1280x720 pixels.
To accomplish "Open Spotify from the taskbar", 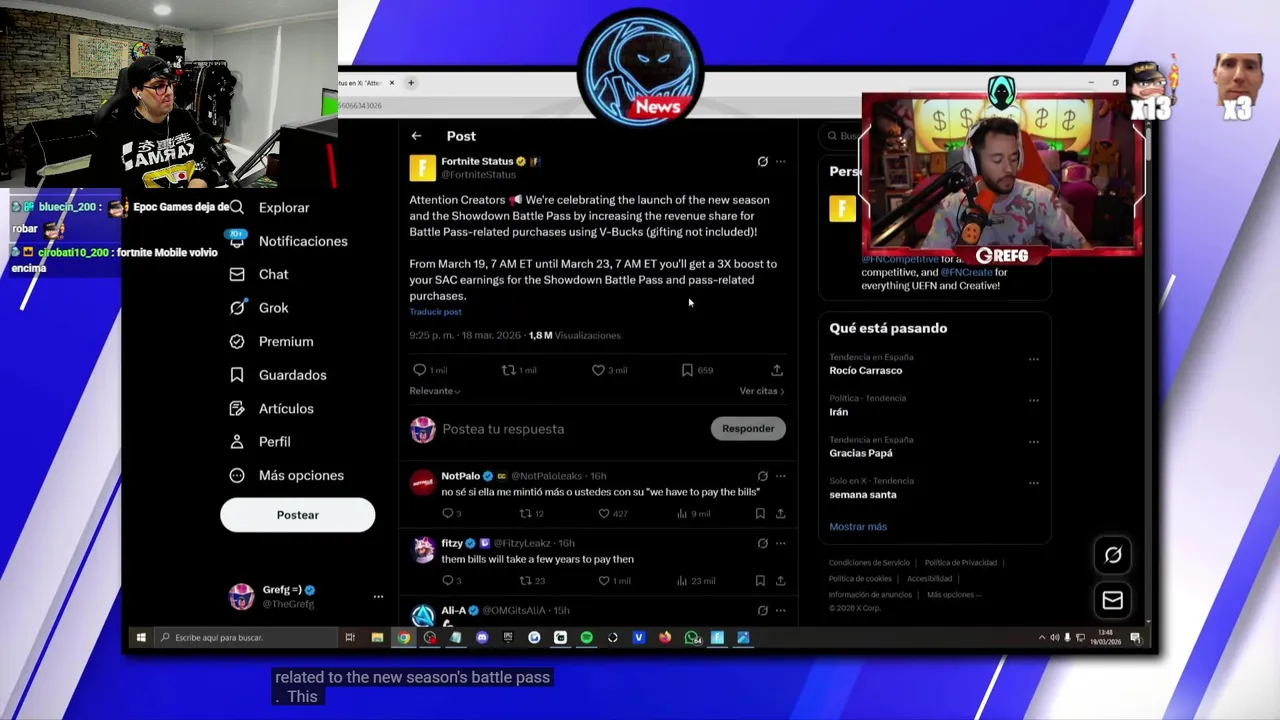I will tap(586, 638).
